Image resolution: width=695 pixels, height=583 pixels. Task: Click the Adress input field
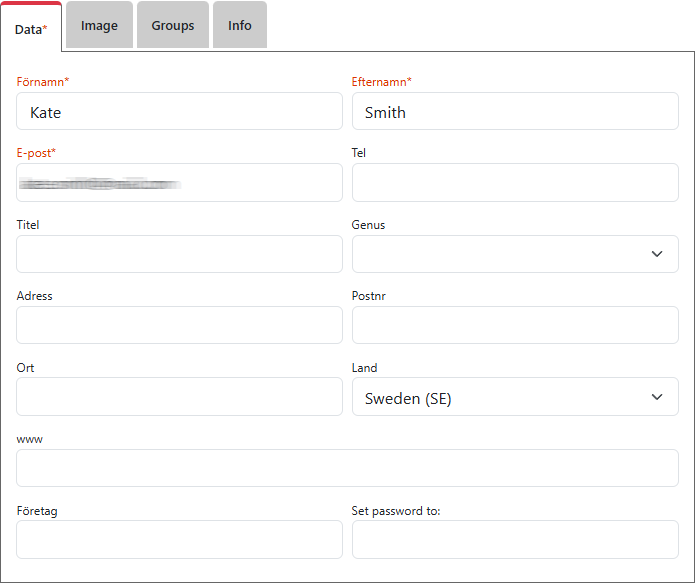pyautogui.click(x=180, y=325)
